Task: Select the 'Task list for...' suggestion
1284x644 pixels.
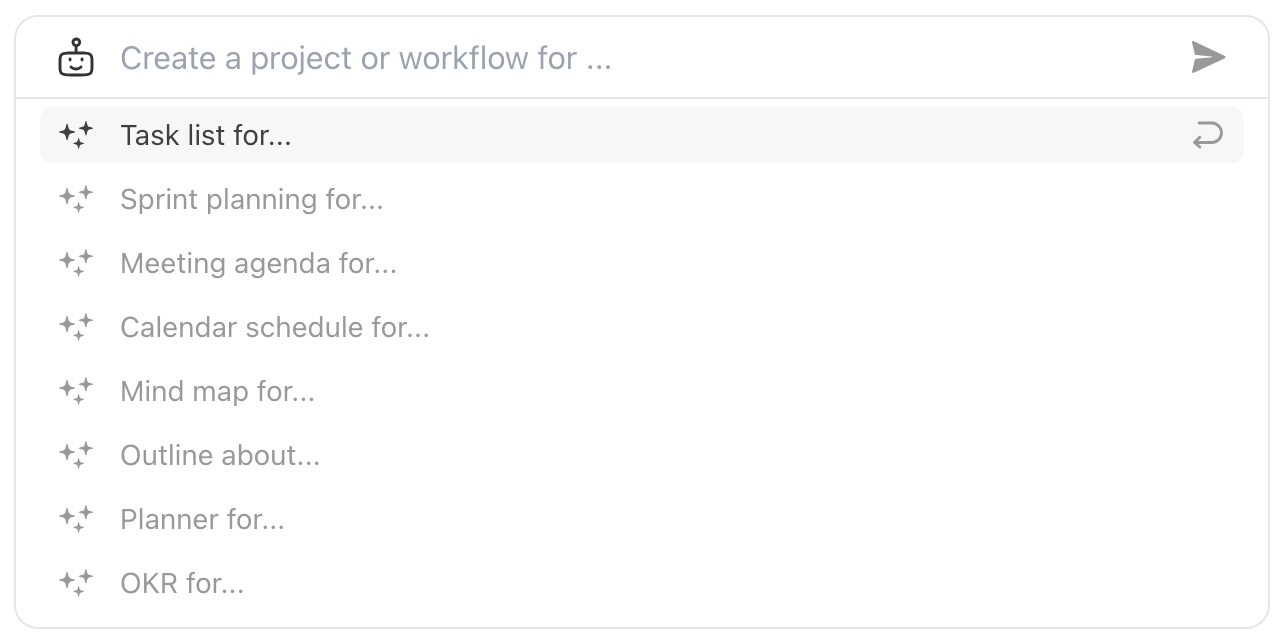Action: click(206, 135)
